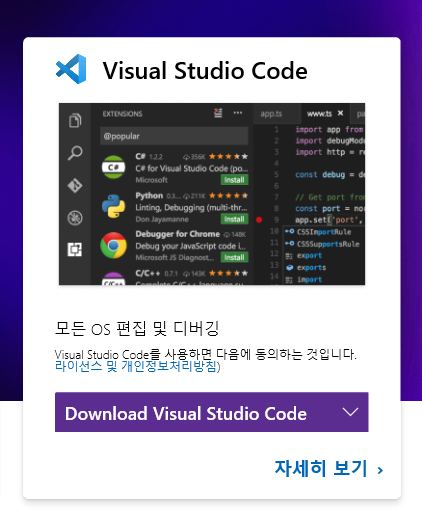Screen dimensions: 422x529
Task: Open the three-dot more actions menu
Action: [238, 113]
